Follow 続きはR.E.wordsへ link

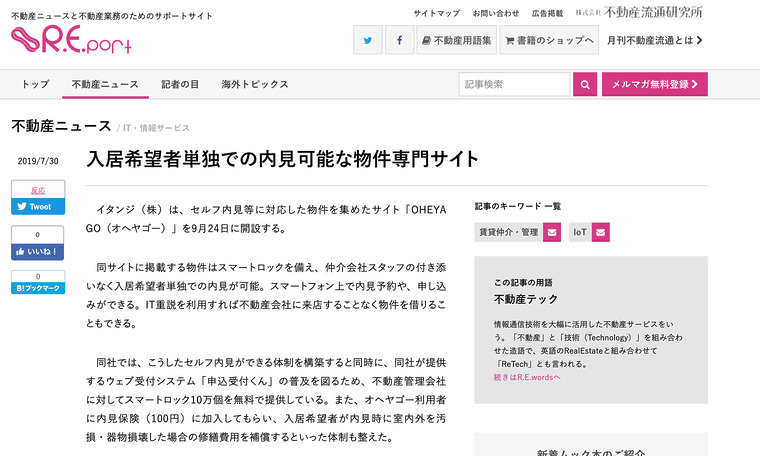point(527,377)
